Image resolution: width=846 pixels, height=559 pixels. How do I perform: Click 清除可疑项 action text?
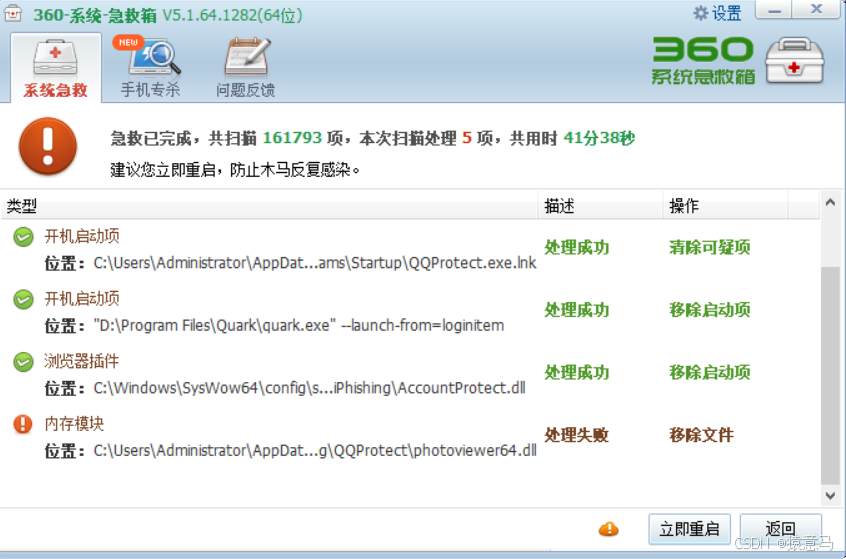(x=709, y=248)
